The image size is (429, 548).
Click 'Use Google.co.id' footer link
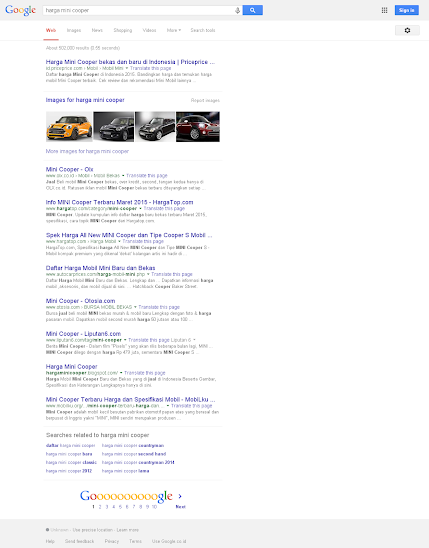[x=169, y=541]
